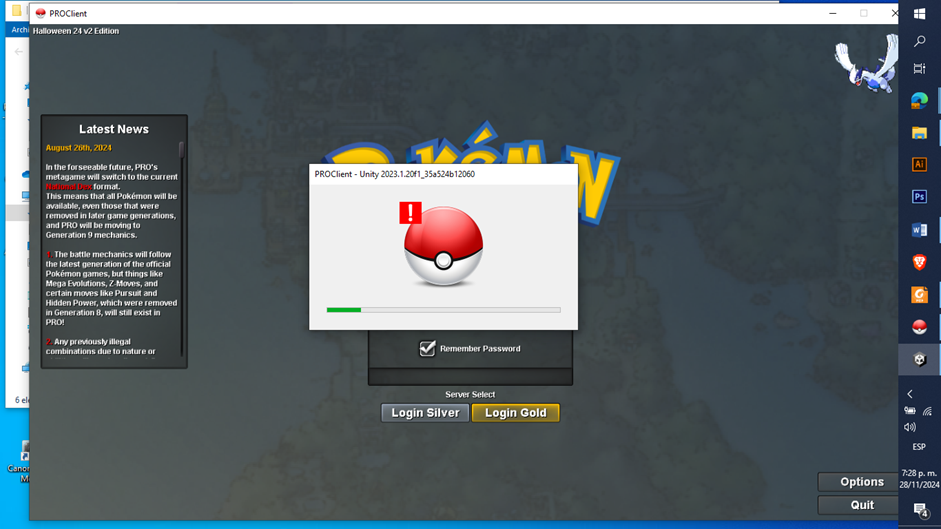Click the Latest News heading
This screenshot has width=941, height=529.
click(x=113, y=129)
